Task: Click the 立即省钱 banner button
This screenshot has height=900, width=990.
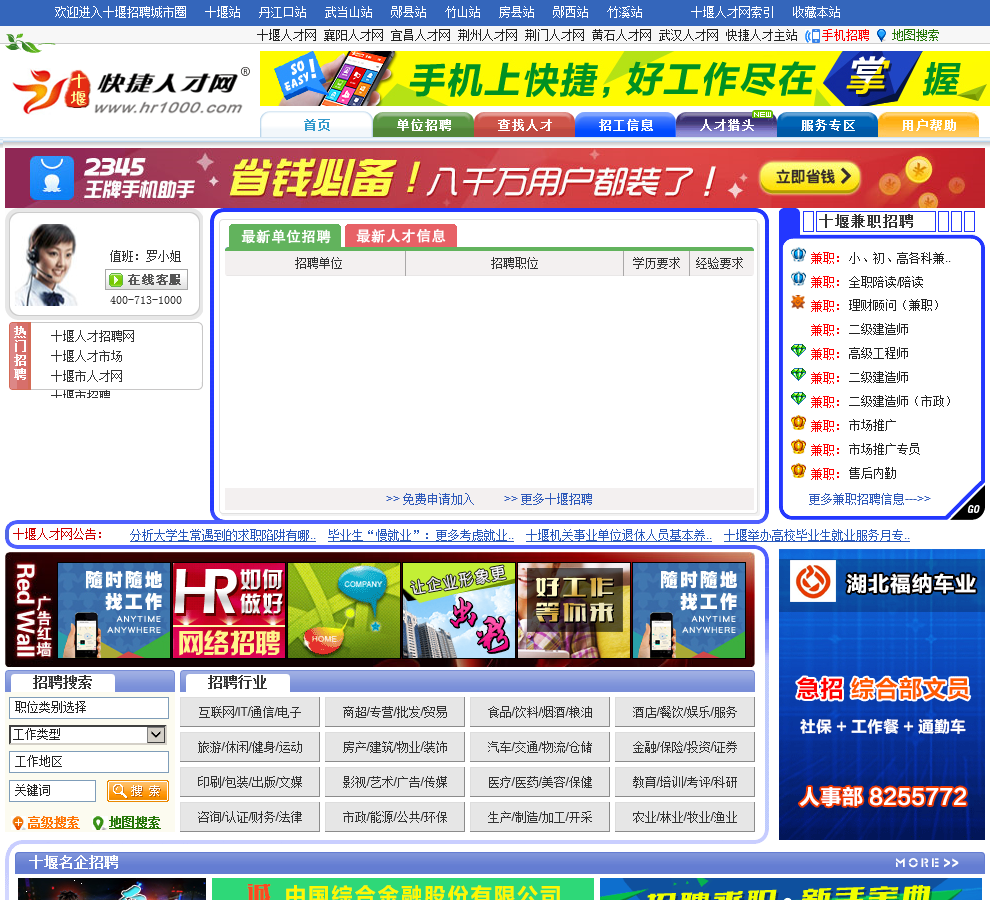Action: [x=810, y=176]
